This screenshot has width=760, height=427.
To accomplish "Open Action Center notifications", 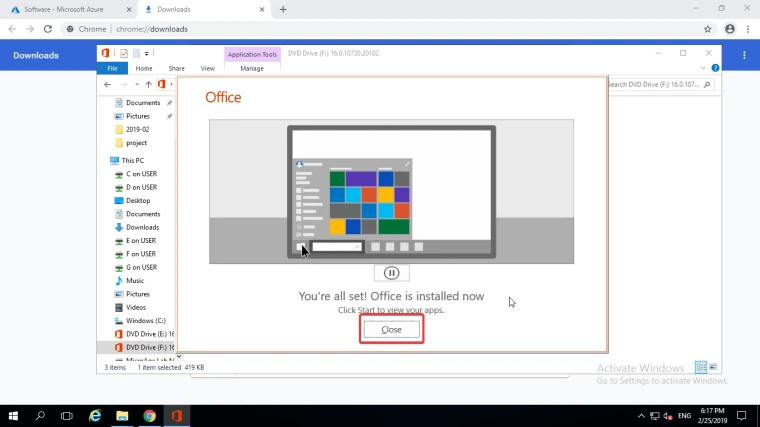I will coord(742,416).
